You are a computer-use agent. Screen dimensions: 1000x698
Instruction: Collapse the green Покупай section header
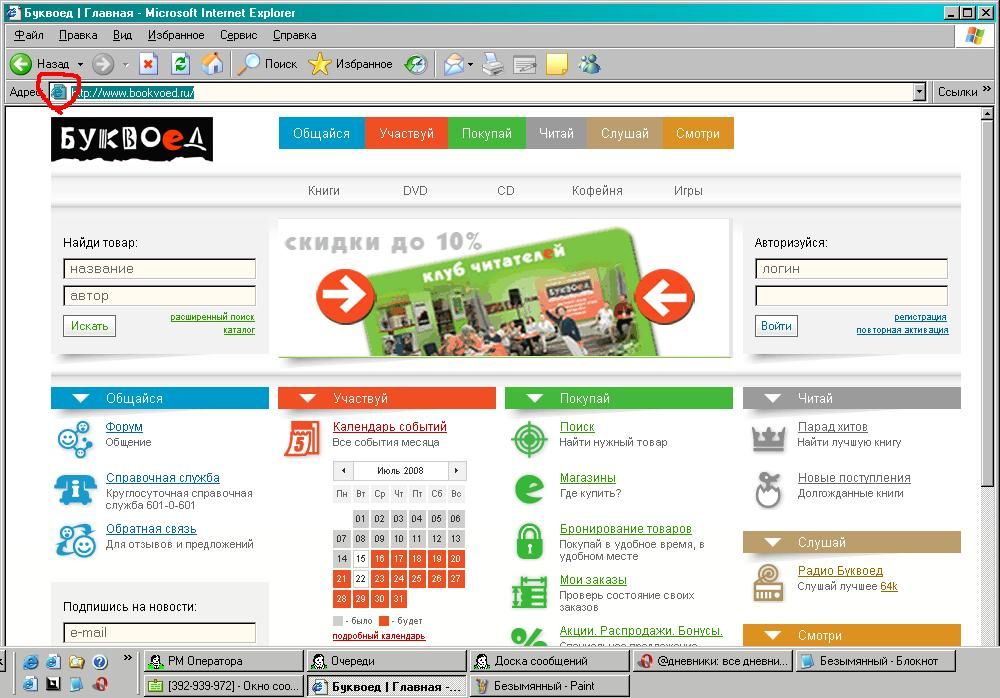coord(619,398)
